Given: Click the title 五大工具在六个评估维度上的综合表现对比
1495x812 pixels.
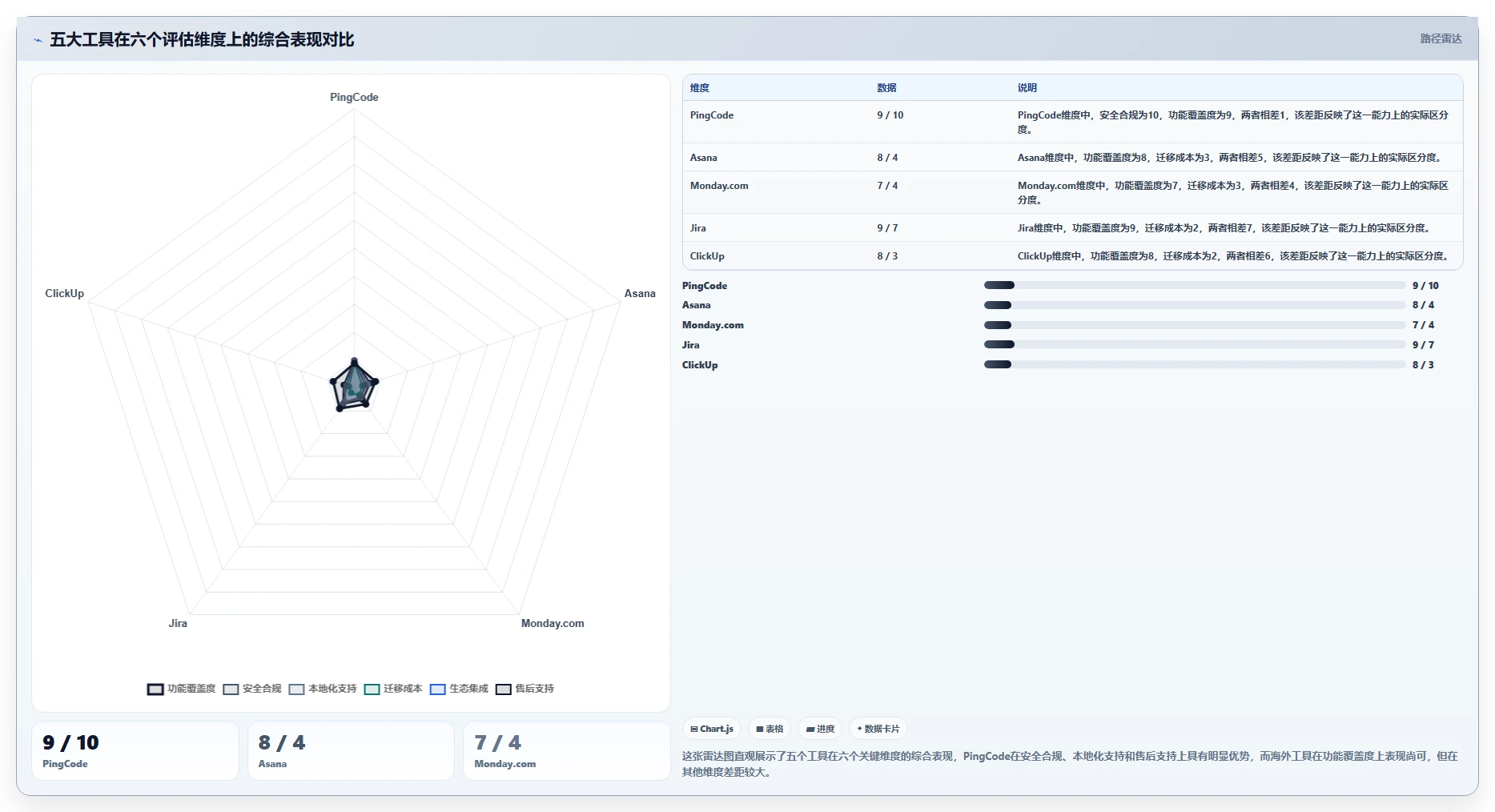Looking at the screenshot, I should coord(202,39).
